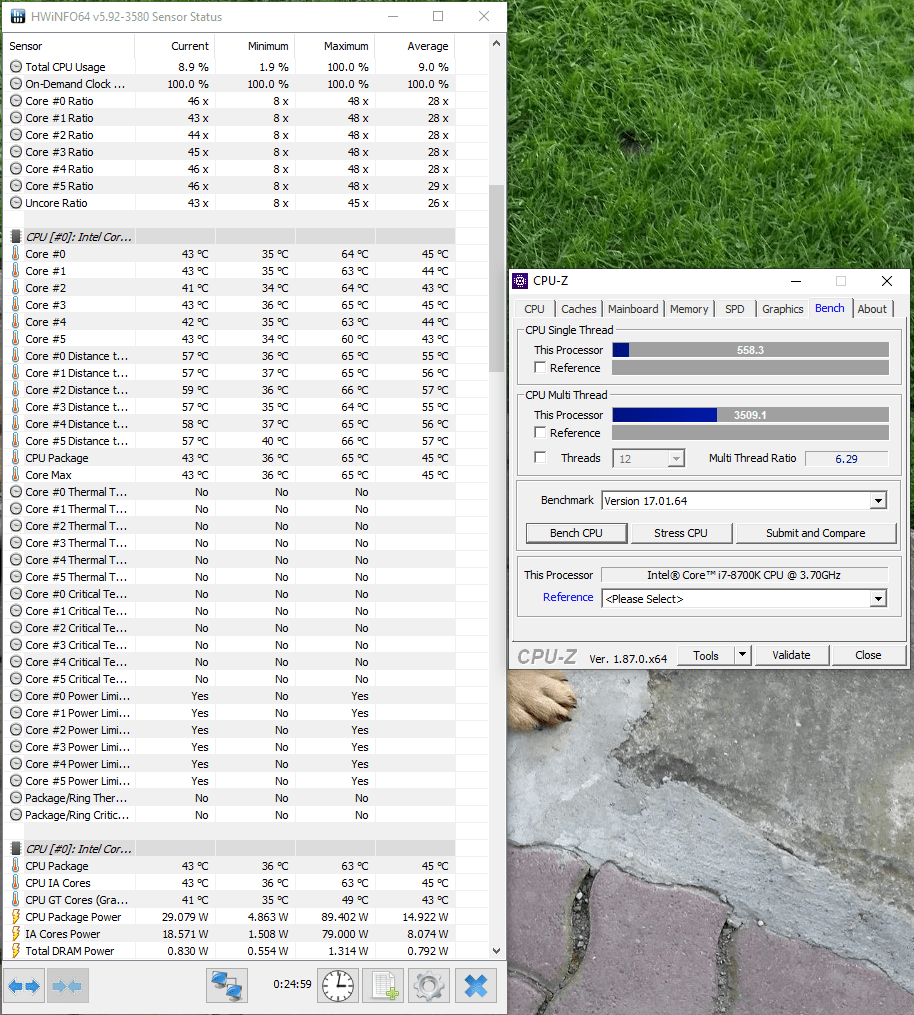The width and height of the screenshot is (914, 1015).
Task: Click the single thread score bar 558.3
Action: click(750, 350)
